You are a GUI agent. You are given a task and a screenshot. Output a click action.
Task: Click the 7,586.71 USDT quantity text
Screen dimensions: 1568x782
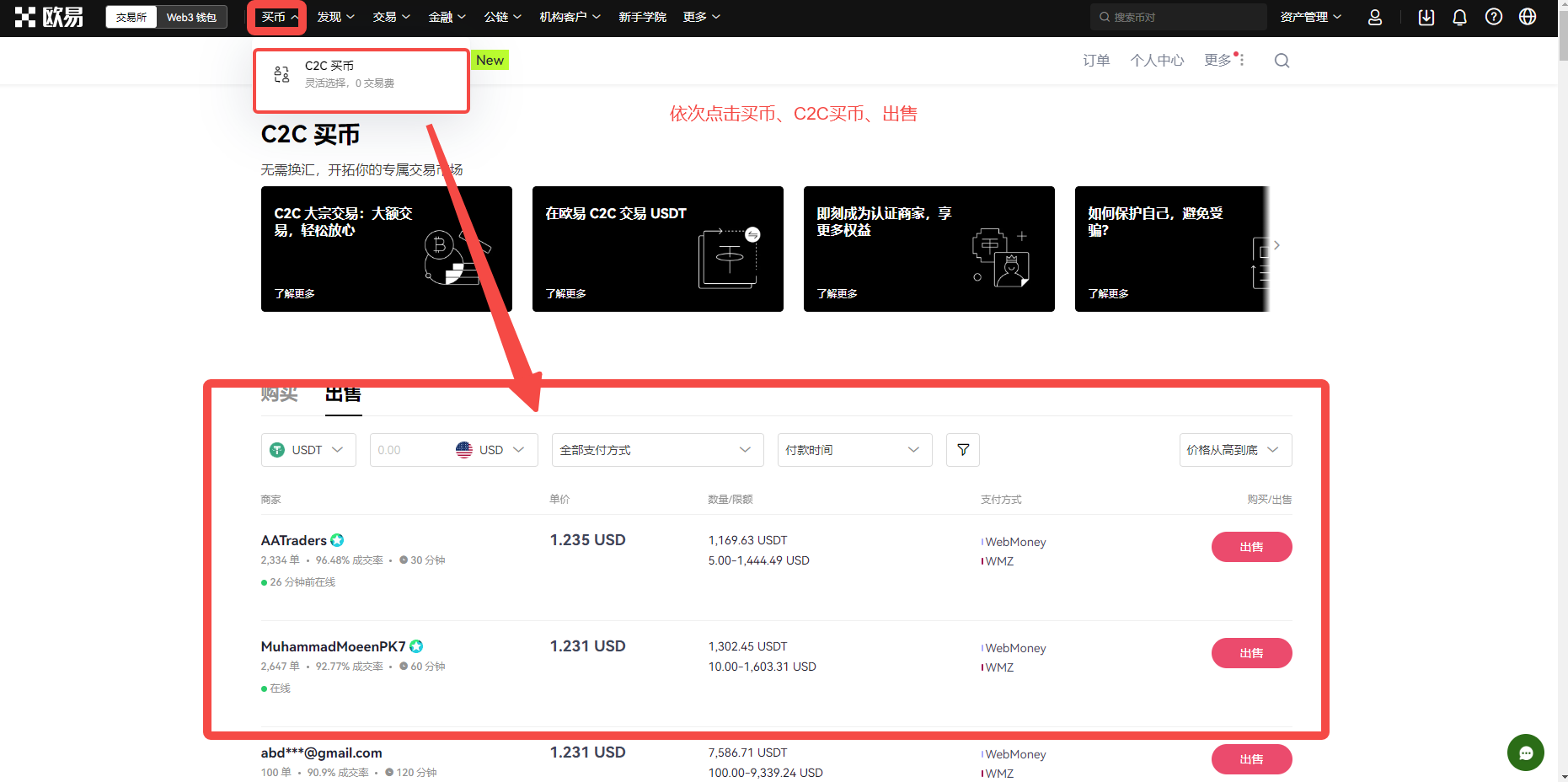coord(747,753)
